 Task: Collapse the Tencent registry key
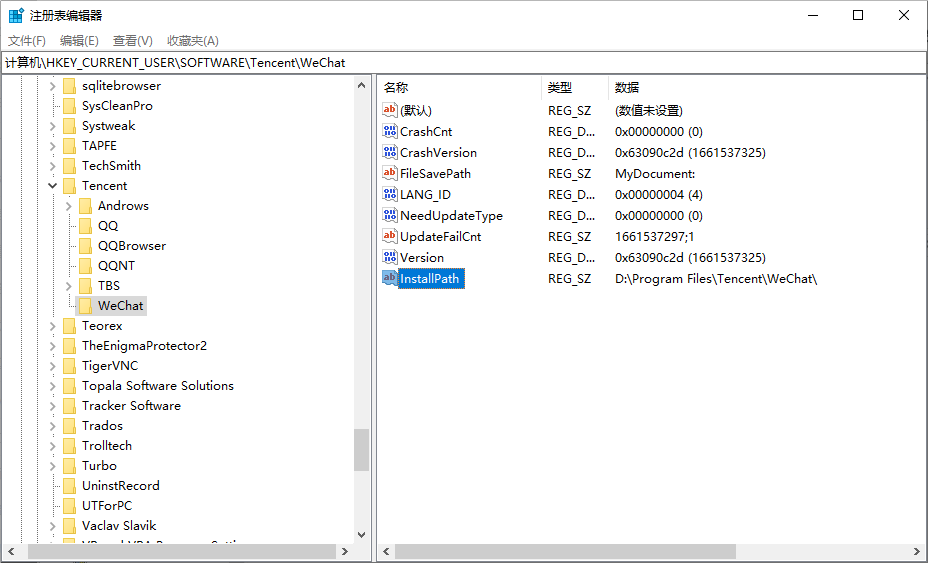53,186
